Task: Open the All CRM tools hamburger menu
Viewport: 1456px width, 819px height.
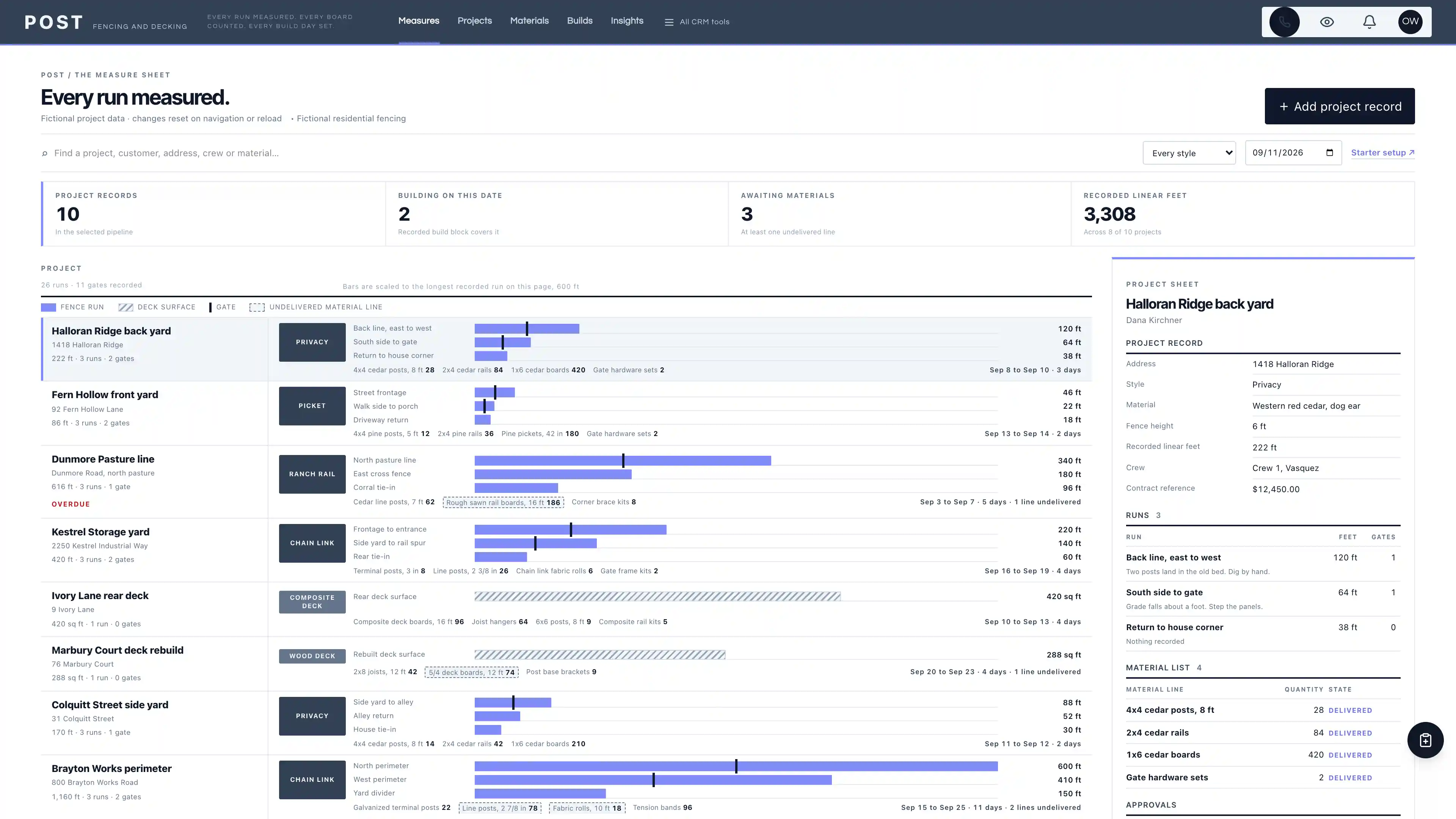Action: pos(697,22)
